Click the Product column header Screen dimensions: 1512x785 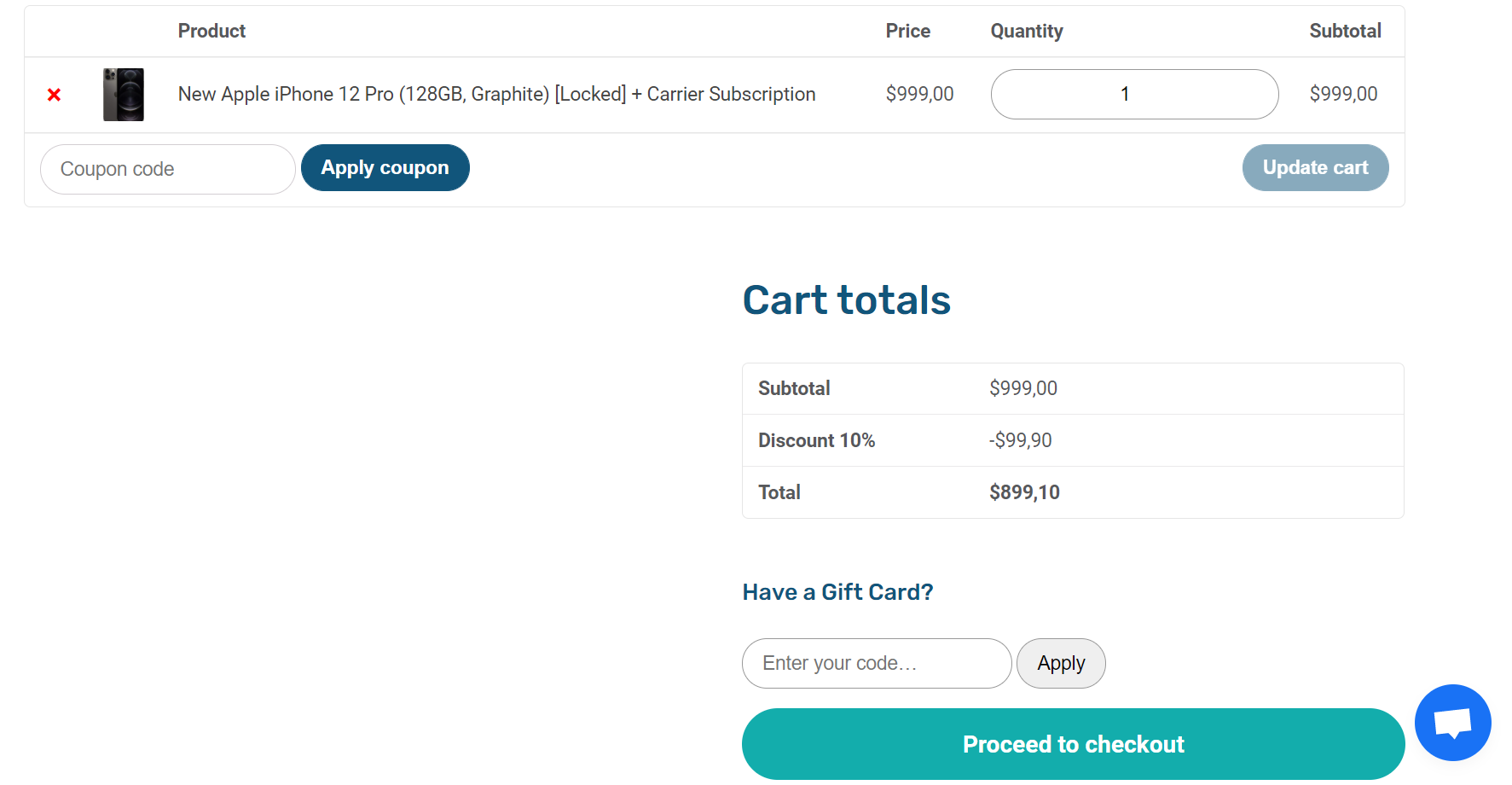pos(211,31)
